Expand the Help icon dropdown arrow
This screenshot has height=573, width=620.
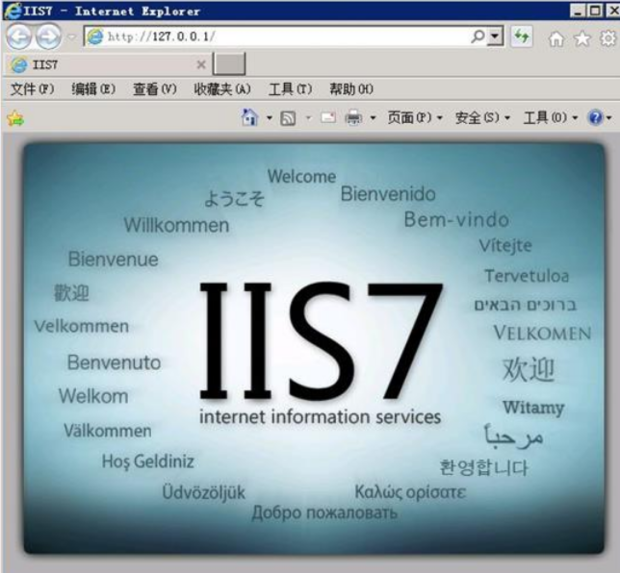point(609,118)
